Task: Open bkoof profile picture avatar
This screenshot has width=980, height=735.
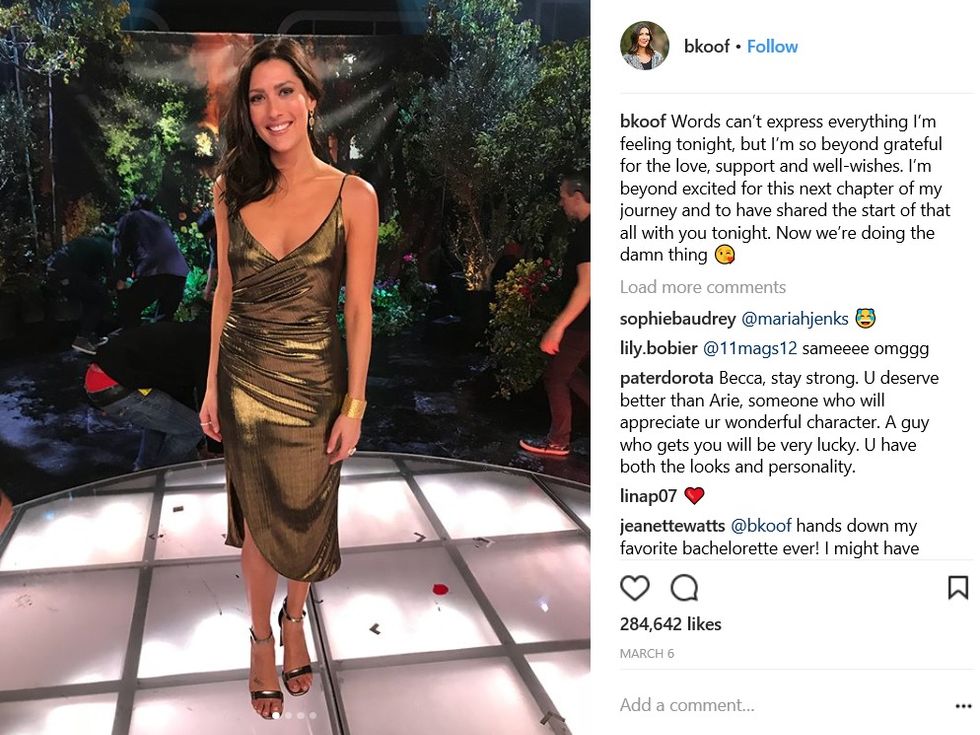Action: point(644,46)
